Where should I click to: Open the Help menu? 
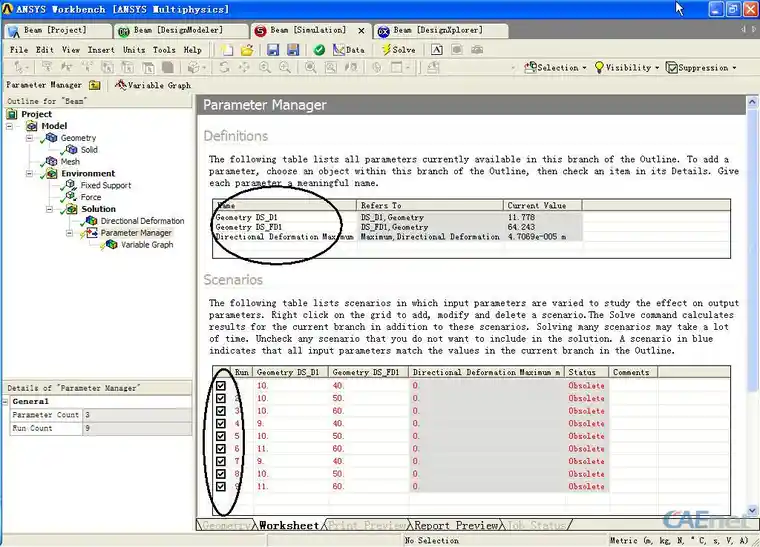click(192, 50)
